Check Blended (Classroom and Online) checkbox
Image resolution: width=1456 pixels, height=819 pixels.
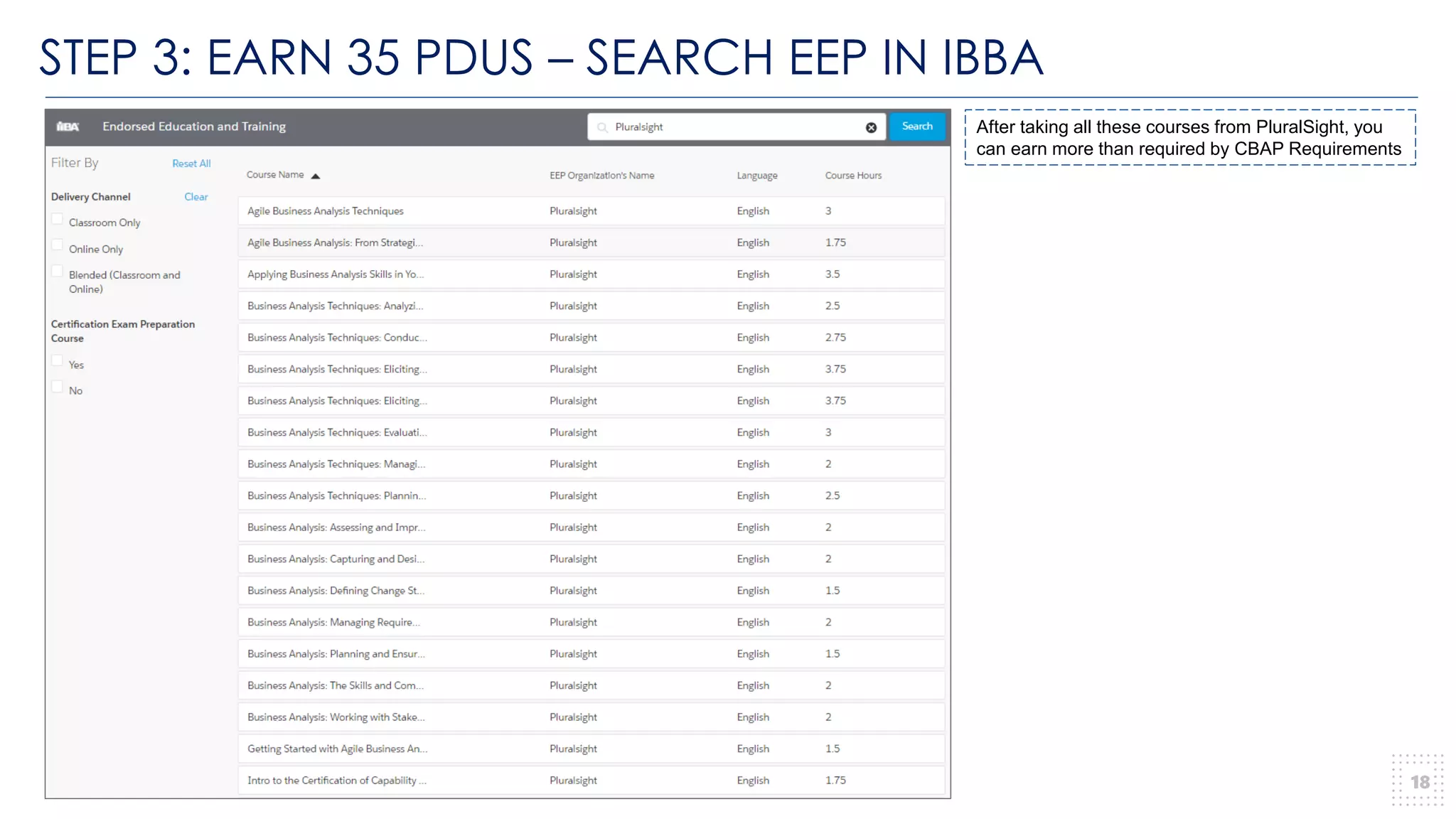pyautogui.click(x=58, y=271)
